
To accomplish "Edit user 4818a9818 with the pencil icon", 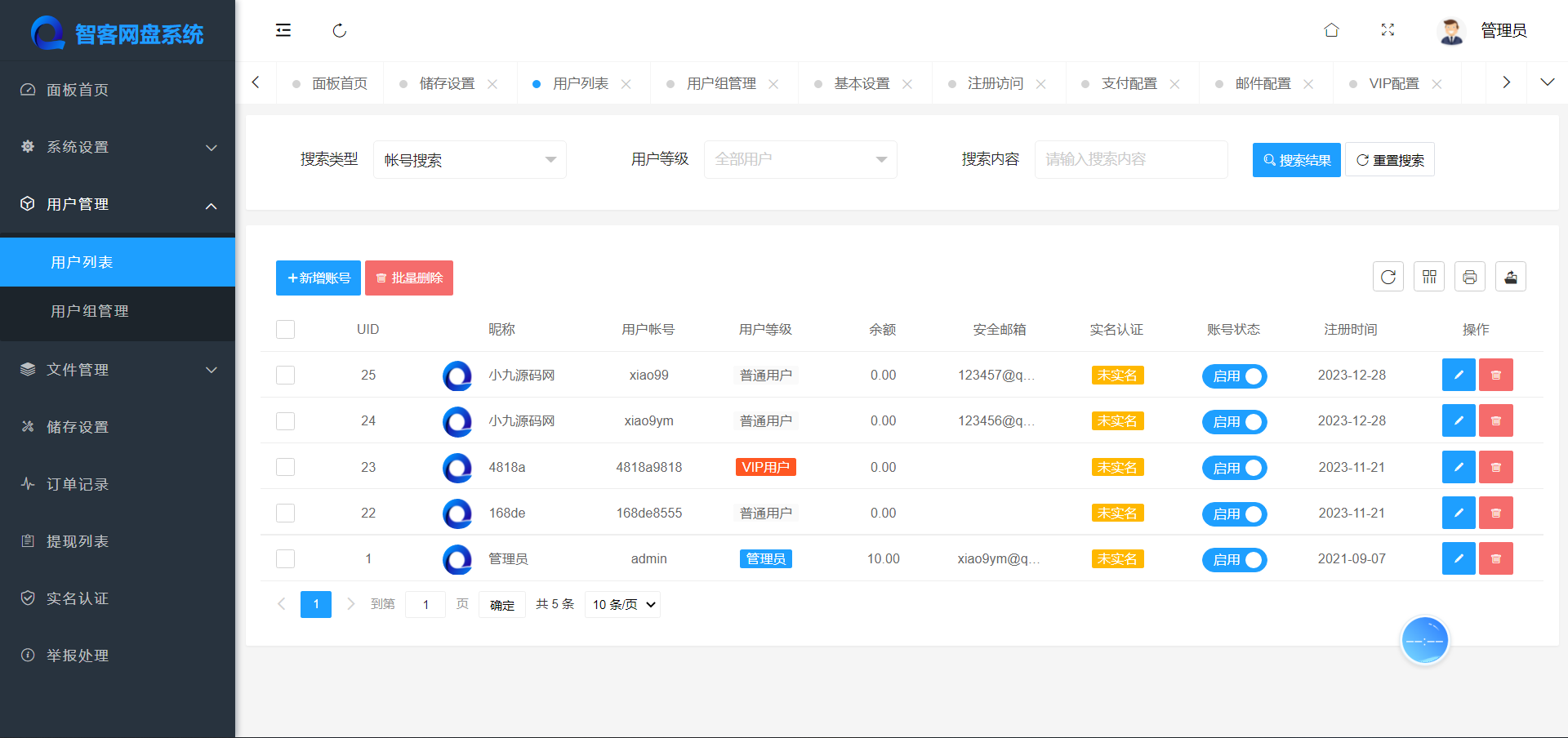I will (x=1459, y=467).
